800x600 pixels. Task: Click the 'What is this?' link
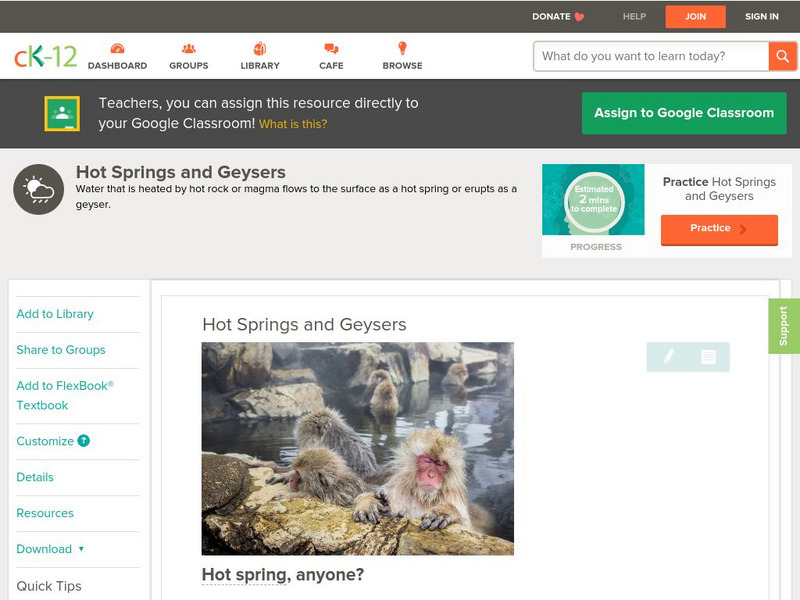click(293, 124)
